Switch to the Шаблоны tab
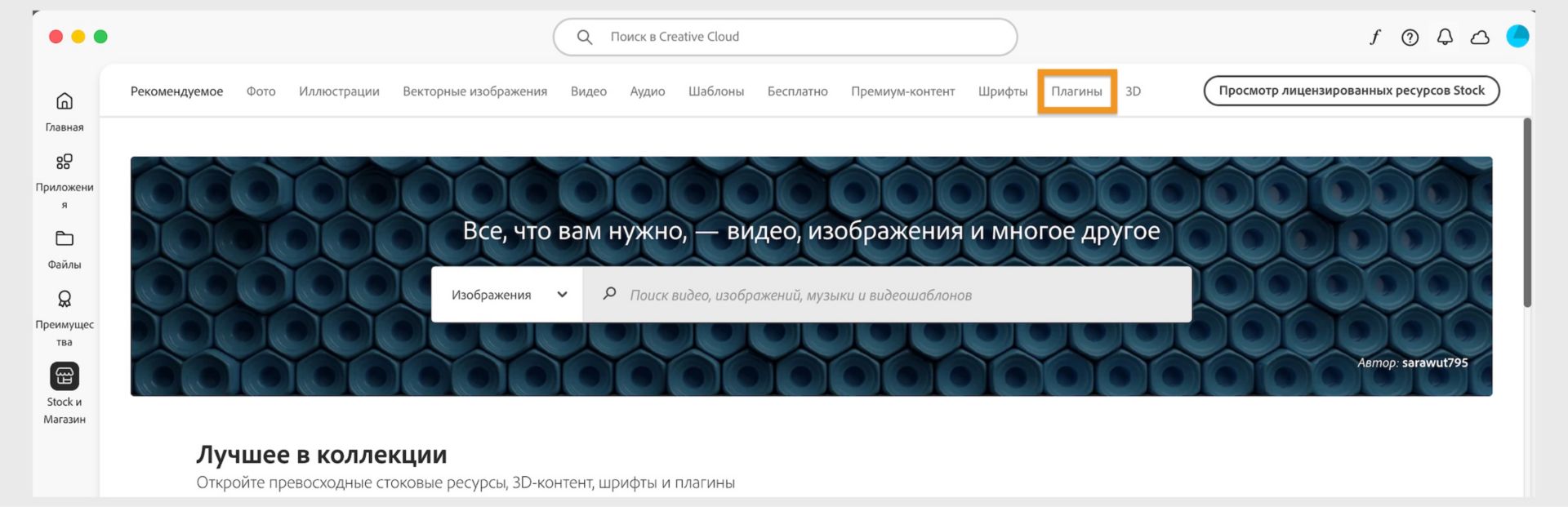This screenshot has width=1568, height=507. (716, 91)
